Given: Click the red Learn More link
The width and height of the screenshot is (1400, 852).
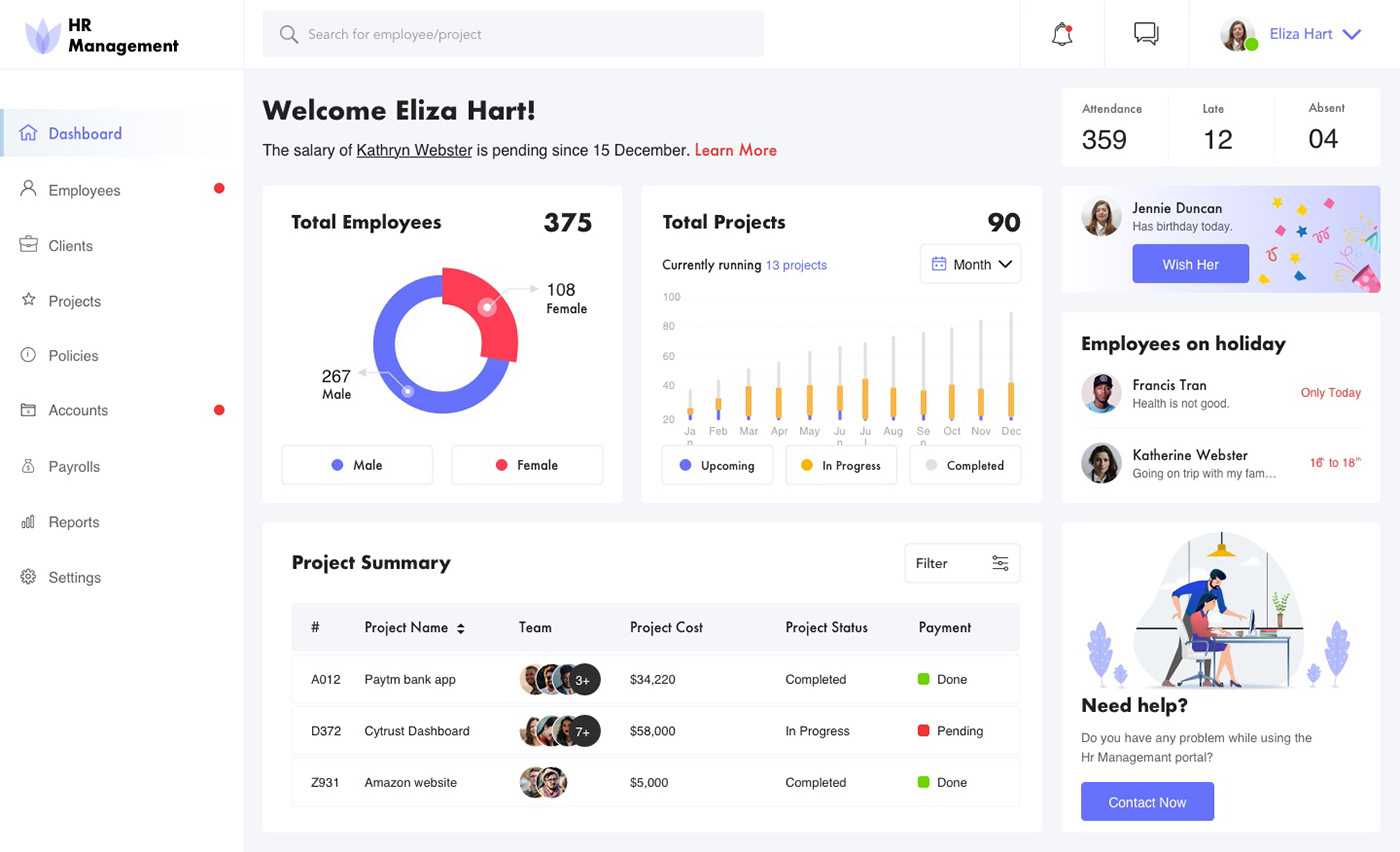Looking at the screenshot, I should (x=735, y=150).
